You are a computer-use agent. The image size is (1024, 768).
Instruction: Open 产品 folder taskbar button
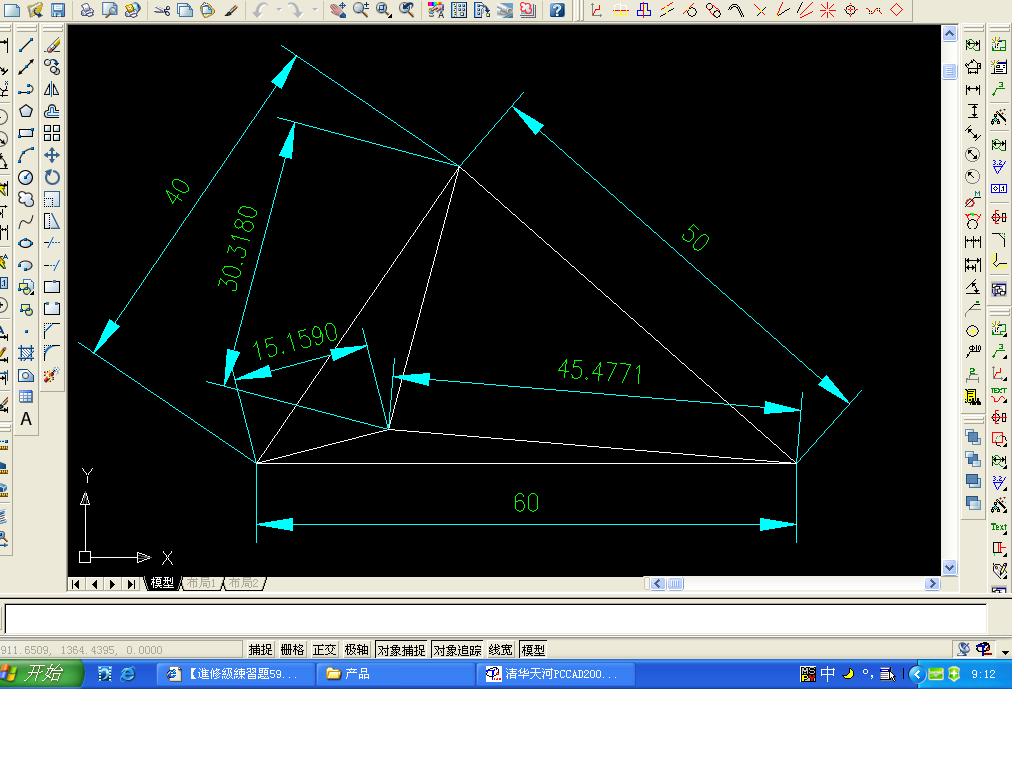(x=395, y=673)
